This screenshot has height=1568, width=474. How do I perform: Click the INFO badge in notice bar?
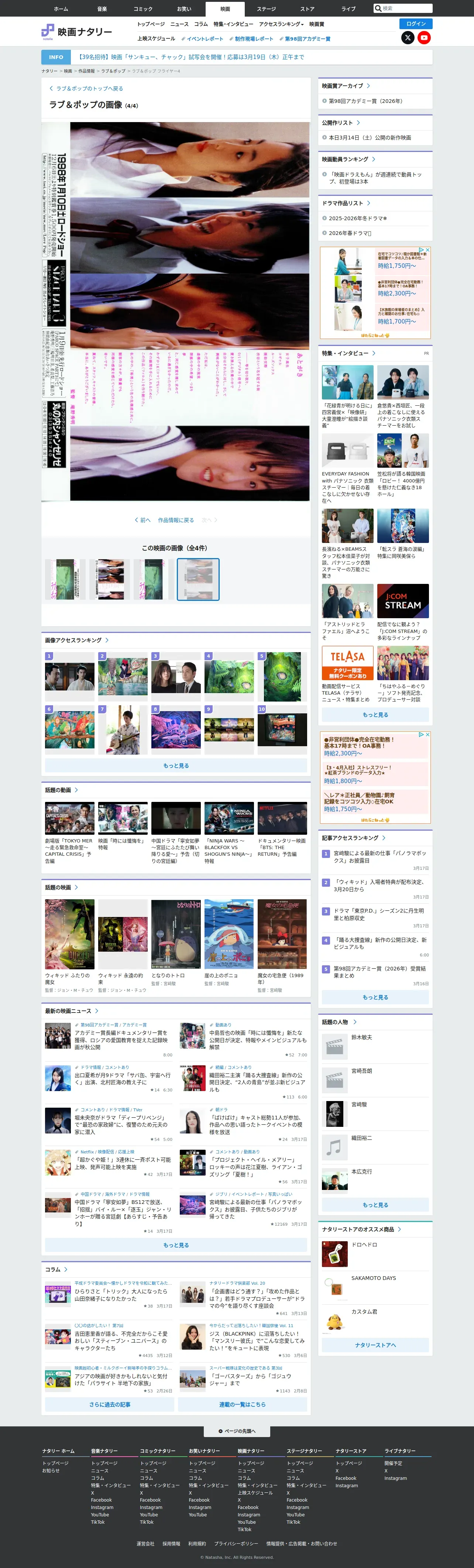point(56,57)
